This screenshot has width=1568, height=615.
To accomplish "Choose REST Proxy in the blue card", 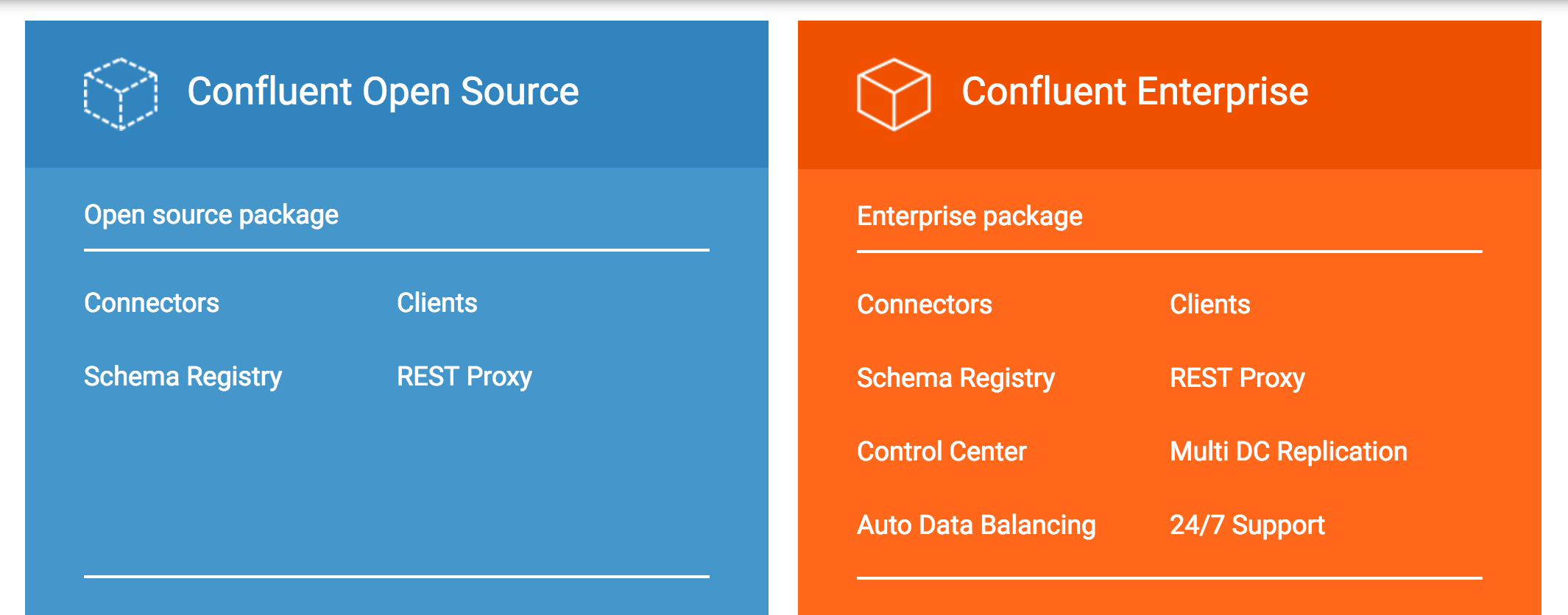I will point(465,377).
